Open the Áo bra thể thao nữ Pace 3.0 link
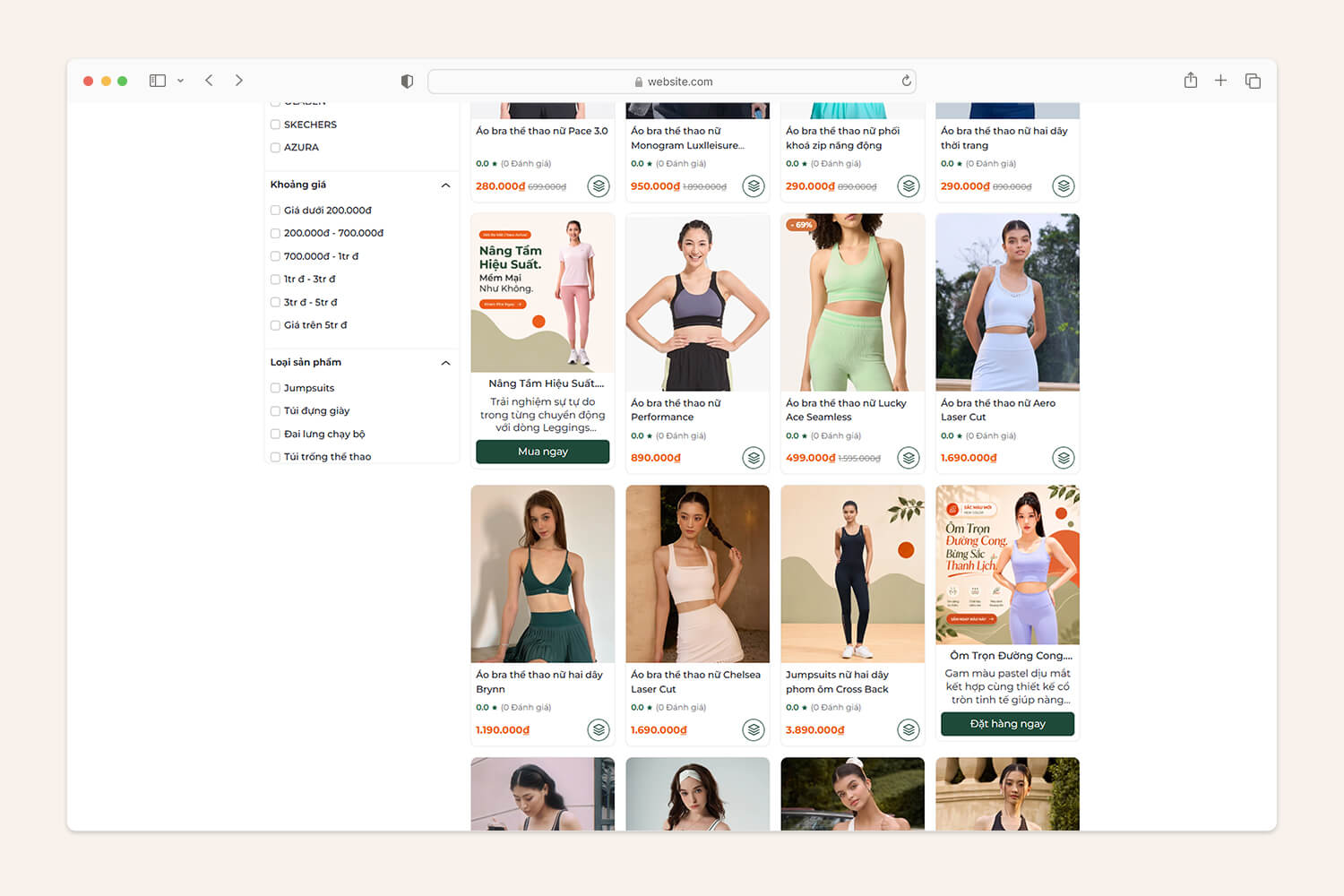 coord(542,131)
